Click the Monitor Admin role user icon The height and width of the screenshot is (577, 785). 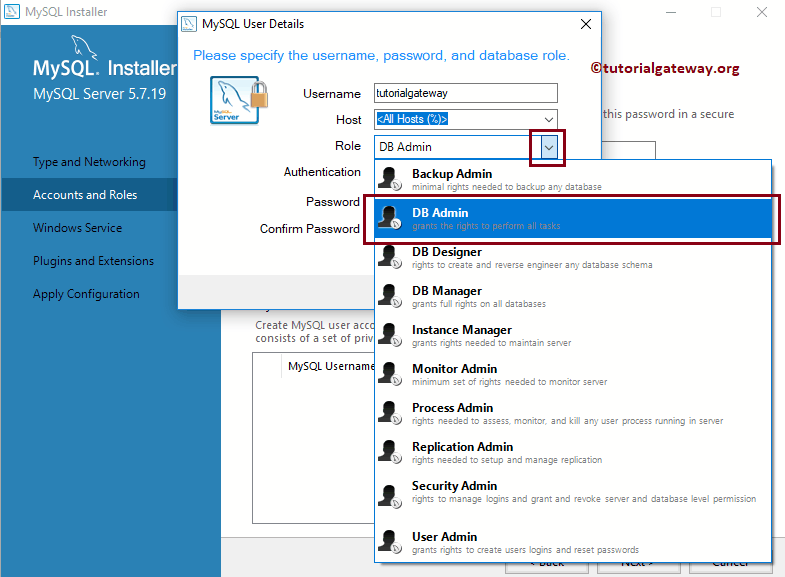point(390,374)
